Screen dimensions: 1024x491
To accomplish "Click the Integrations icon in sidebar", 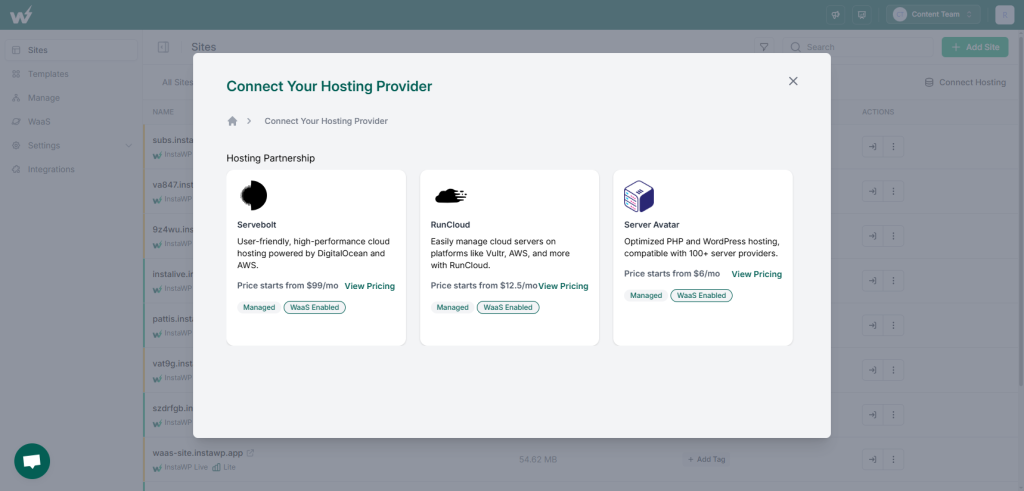I will point(16,169).
